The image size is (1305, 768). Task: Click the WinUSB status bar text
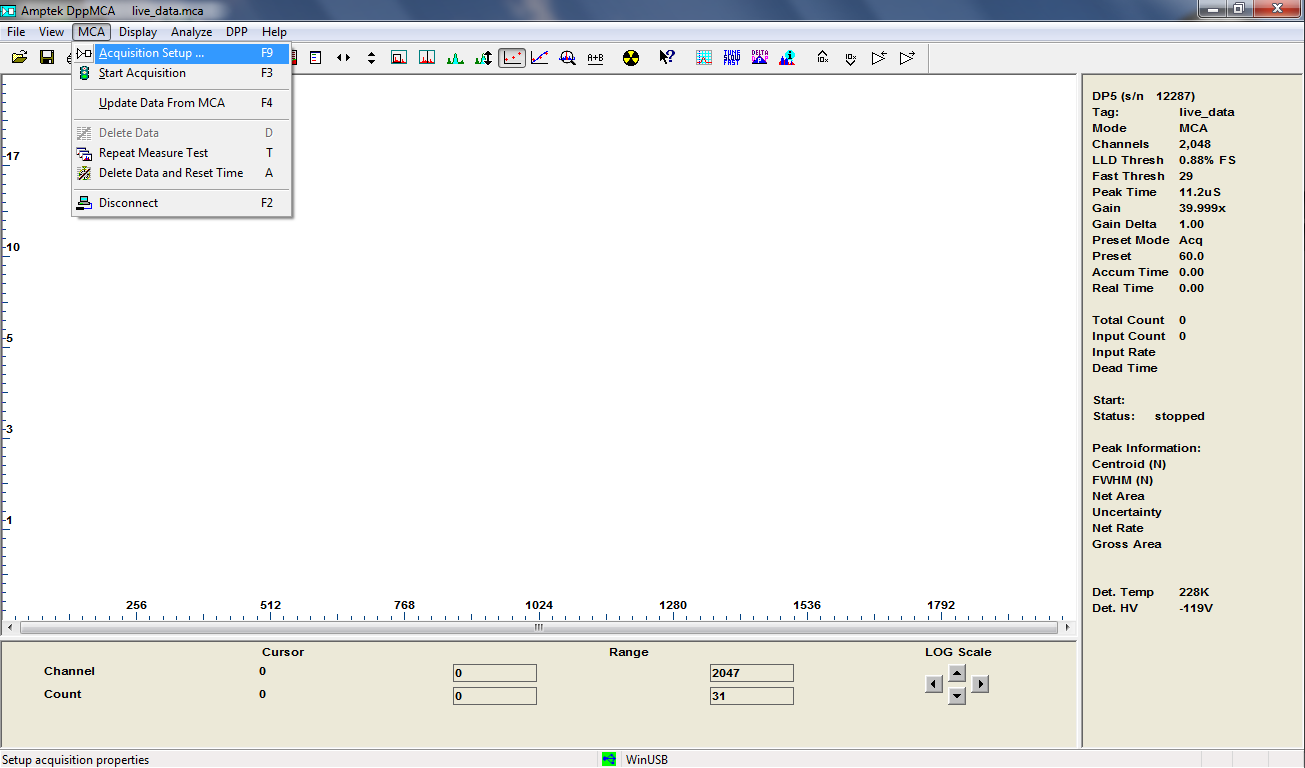[647, 760]
